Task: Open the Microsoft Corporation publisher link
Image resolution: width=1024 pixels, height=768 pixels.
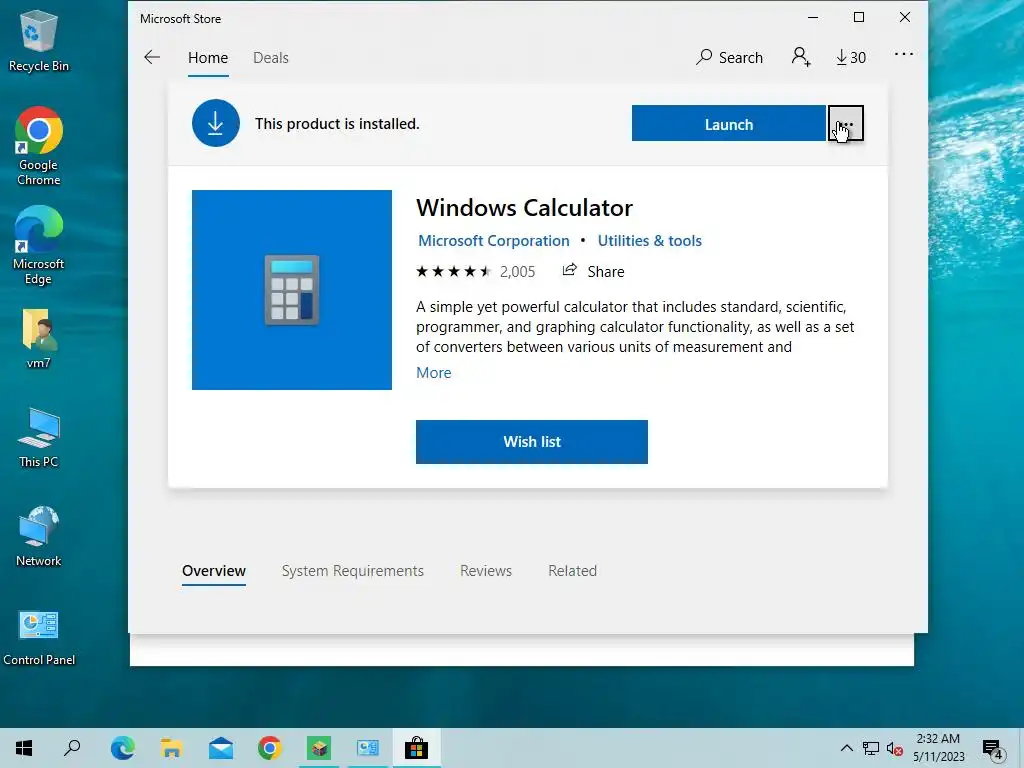Action: (493, 241)
